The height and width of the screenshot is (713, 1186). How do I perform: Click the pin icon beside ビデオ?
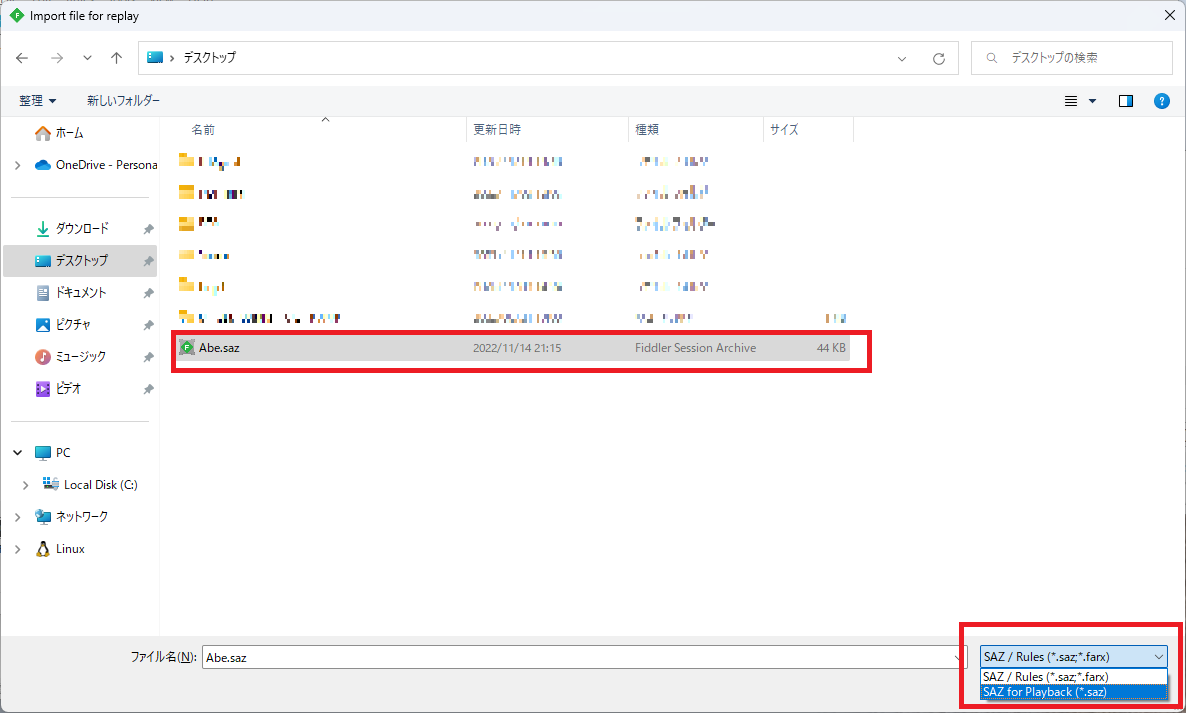[148, 389]
